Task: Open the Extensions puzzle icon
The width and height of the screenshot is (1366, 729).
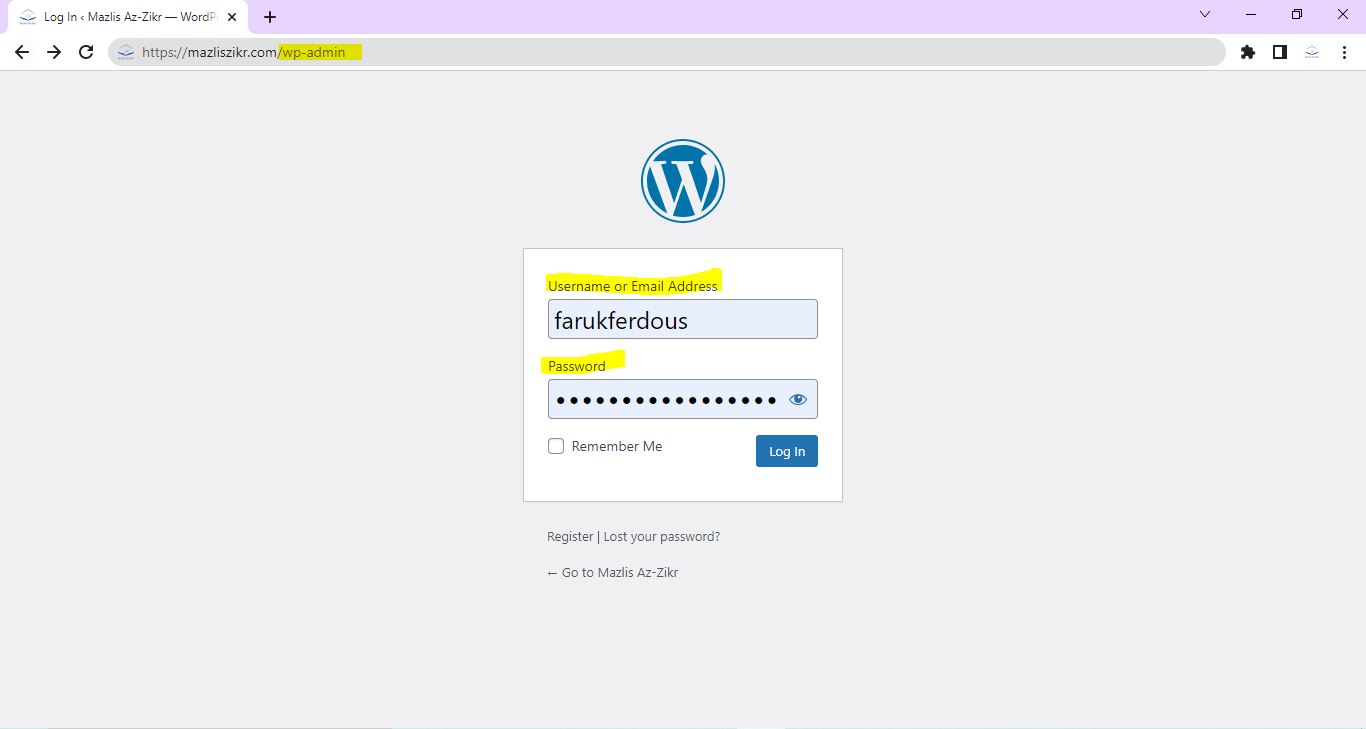Action: [1248, 52]
